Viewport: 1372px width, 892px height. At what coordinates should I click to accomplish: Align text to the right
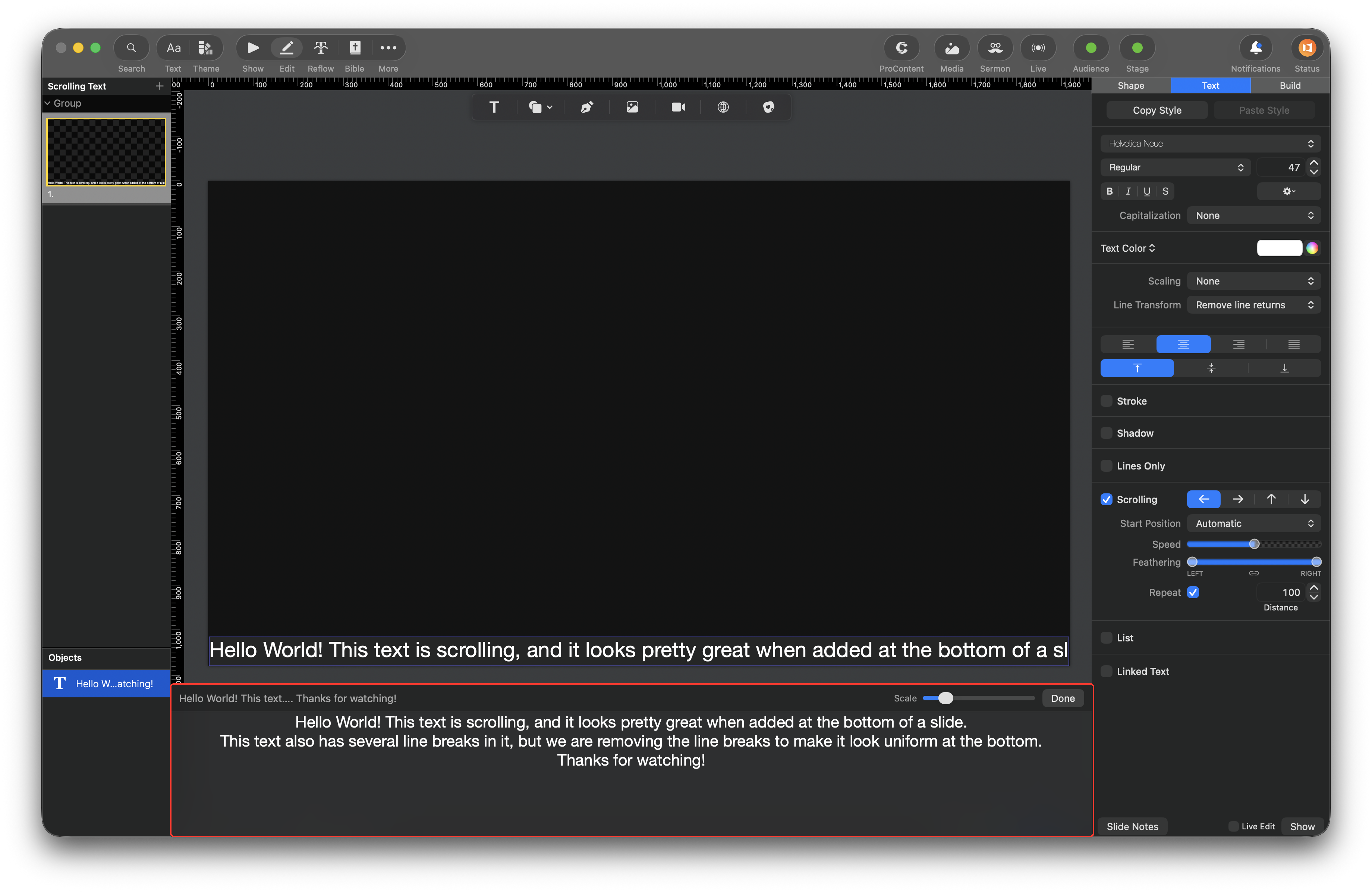tap(1238, 344)
